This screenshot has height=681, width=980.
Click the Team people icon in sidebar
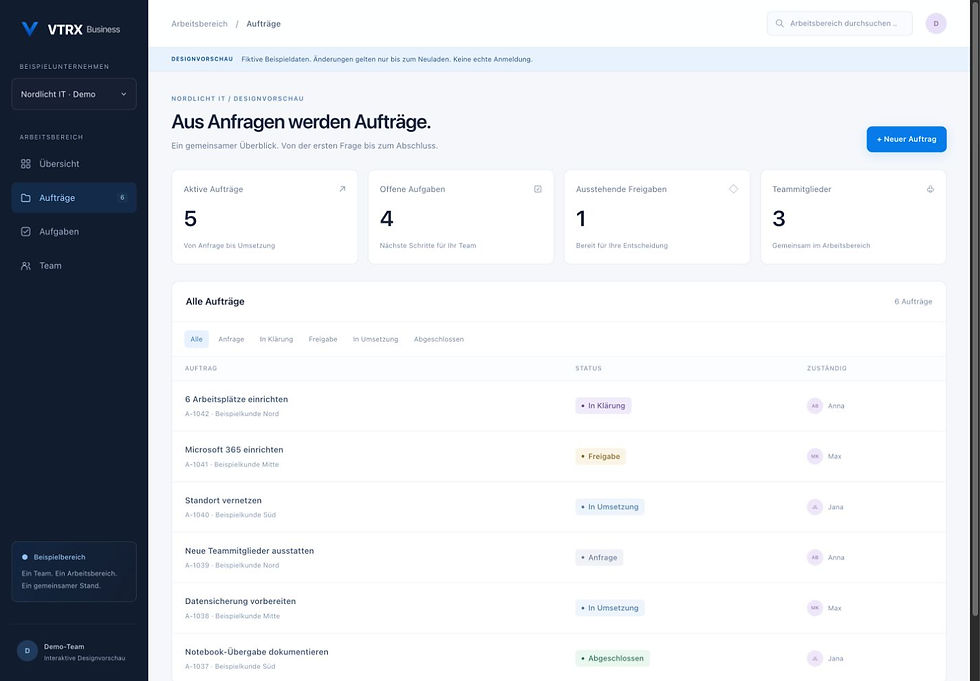coord(26,266)
